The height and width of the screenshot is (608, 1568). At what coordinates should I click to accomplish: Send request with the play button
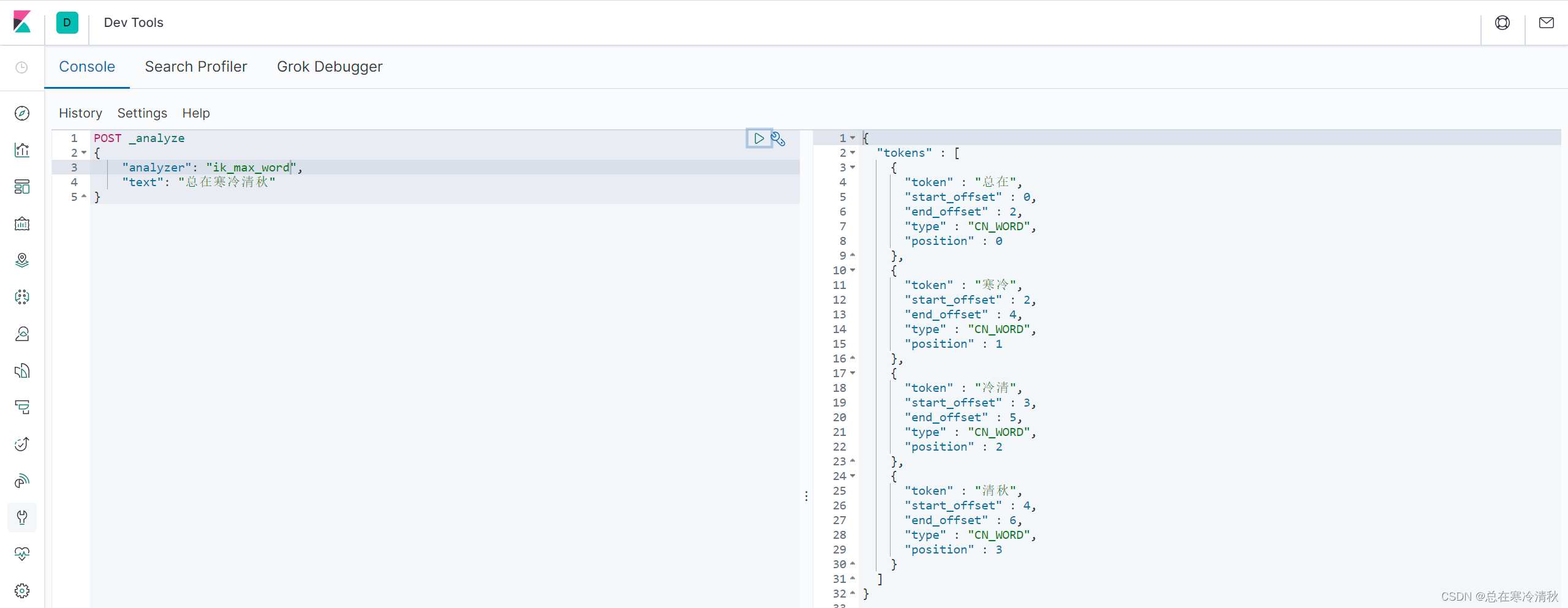point(759,138)
